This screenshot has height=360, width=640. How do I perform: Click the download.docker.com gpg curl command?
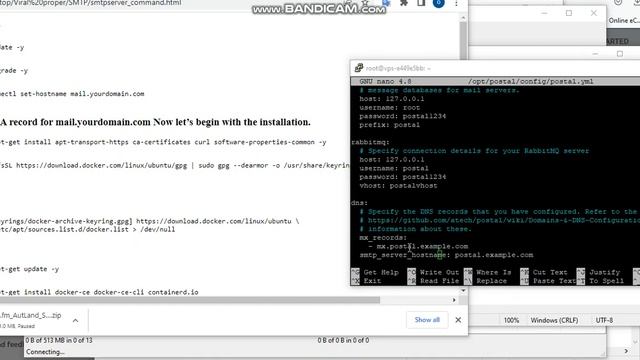click(175, 165)
